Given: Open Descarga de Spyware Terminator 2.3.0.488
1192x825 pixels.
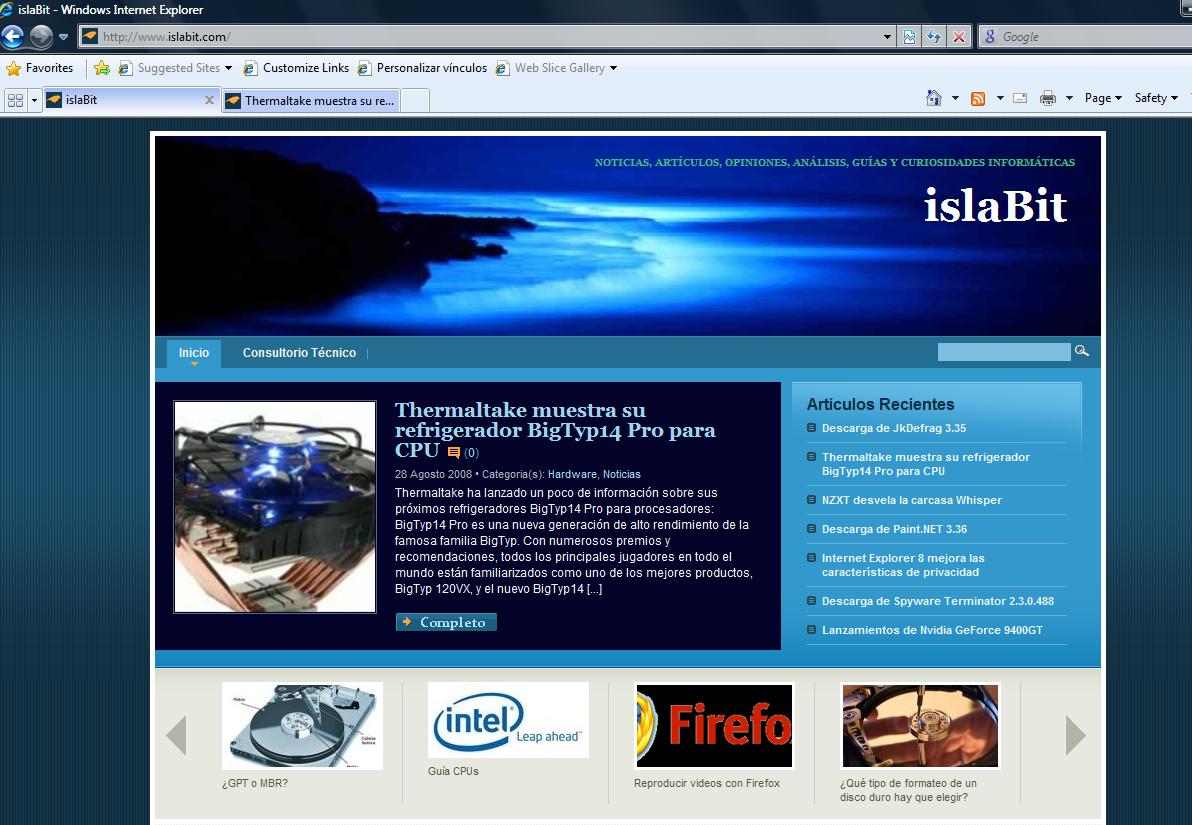Looking at the screenshot, I should (937, 601).
